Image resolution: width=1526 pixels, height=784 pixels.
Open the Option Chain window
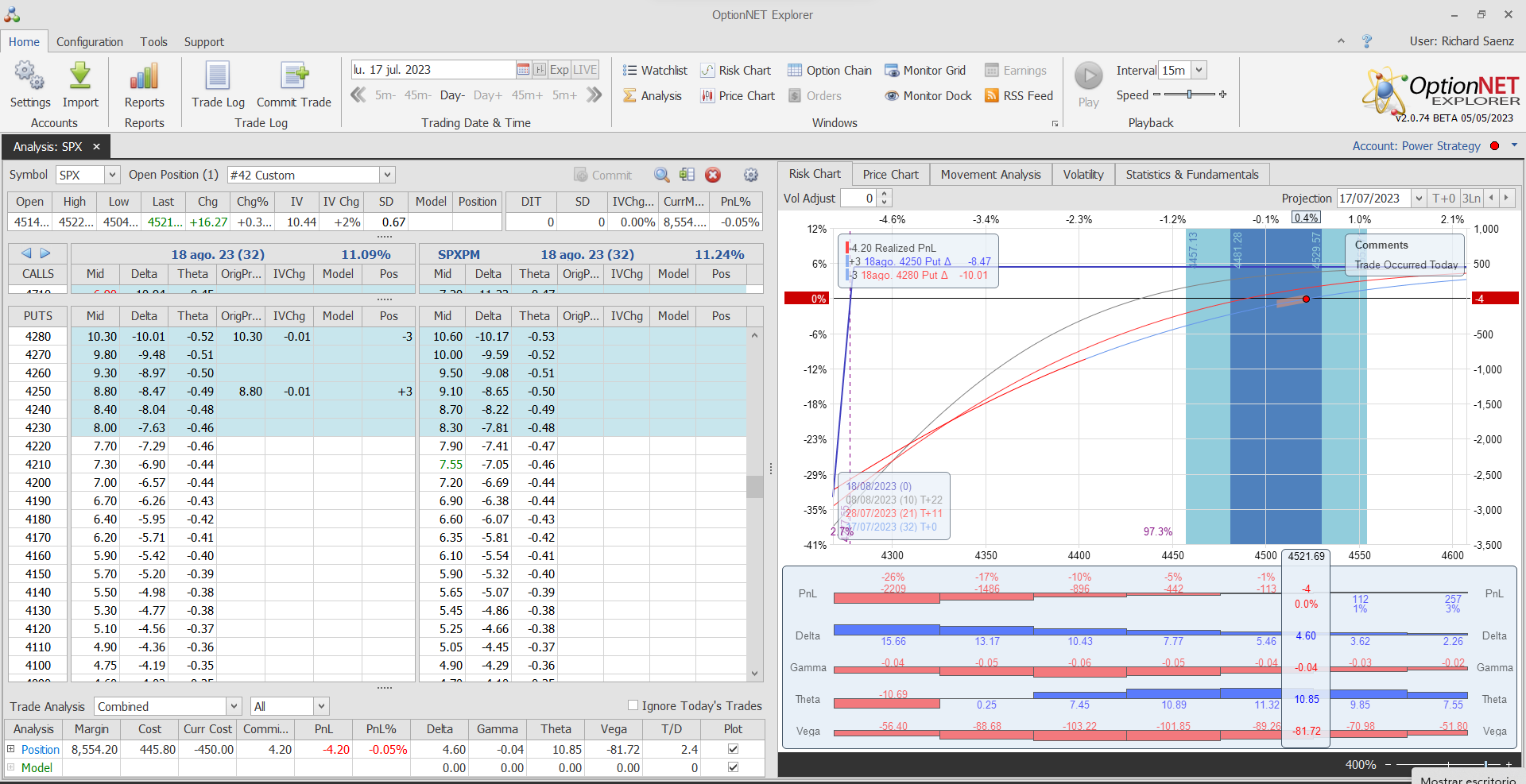pyautogui.click(x=830, y=71)
